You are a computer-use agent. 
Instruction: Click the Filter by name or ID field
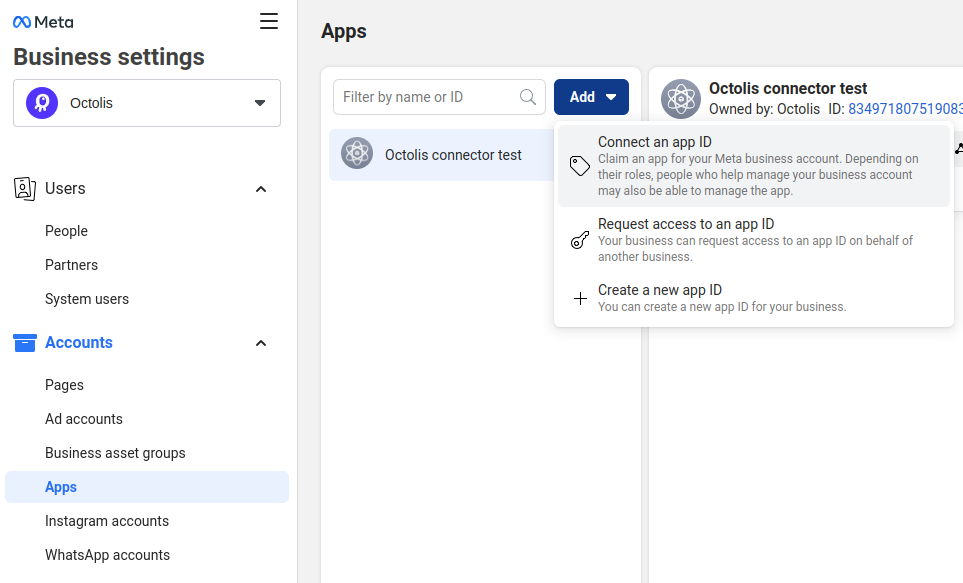coord(439,96)
